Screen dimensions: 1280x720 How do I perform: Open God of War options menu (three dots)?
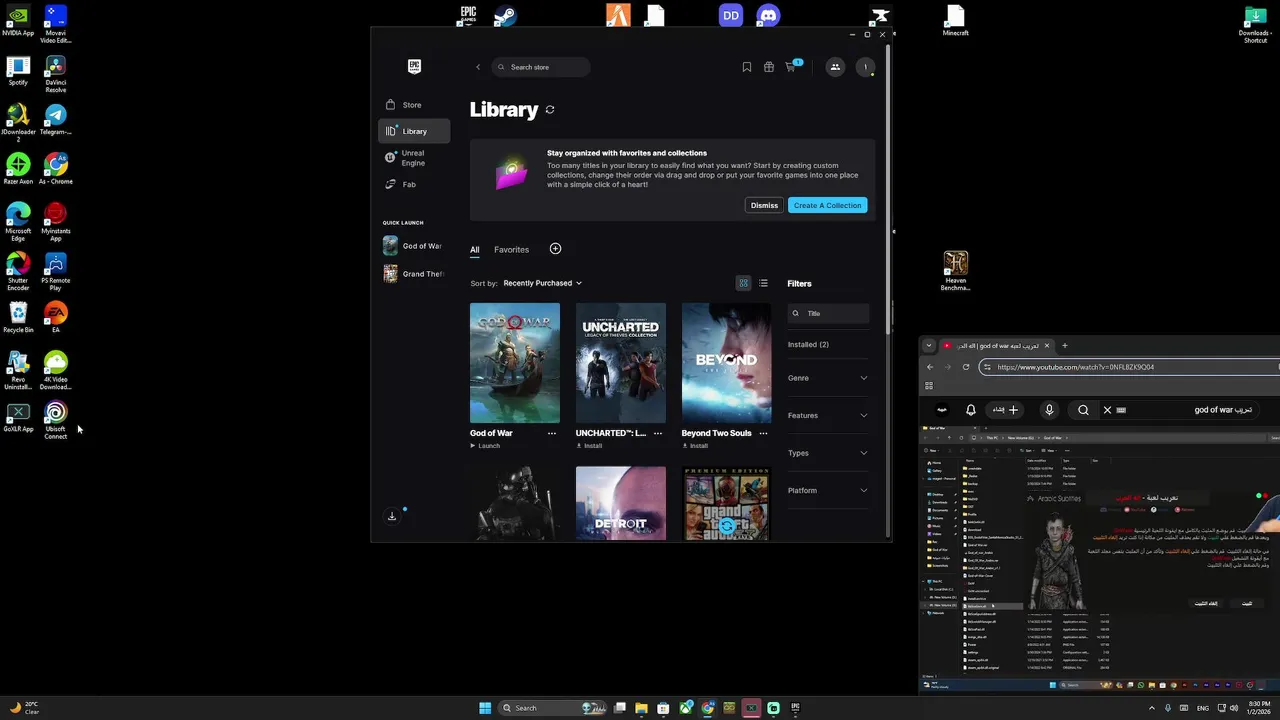click(x=552, y=433)
